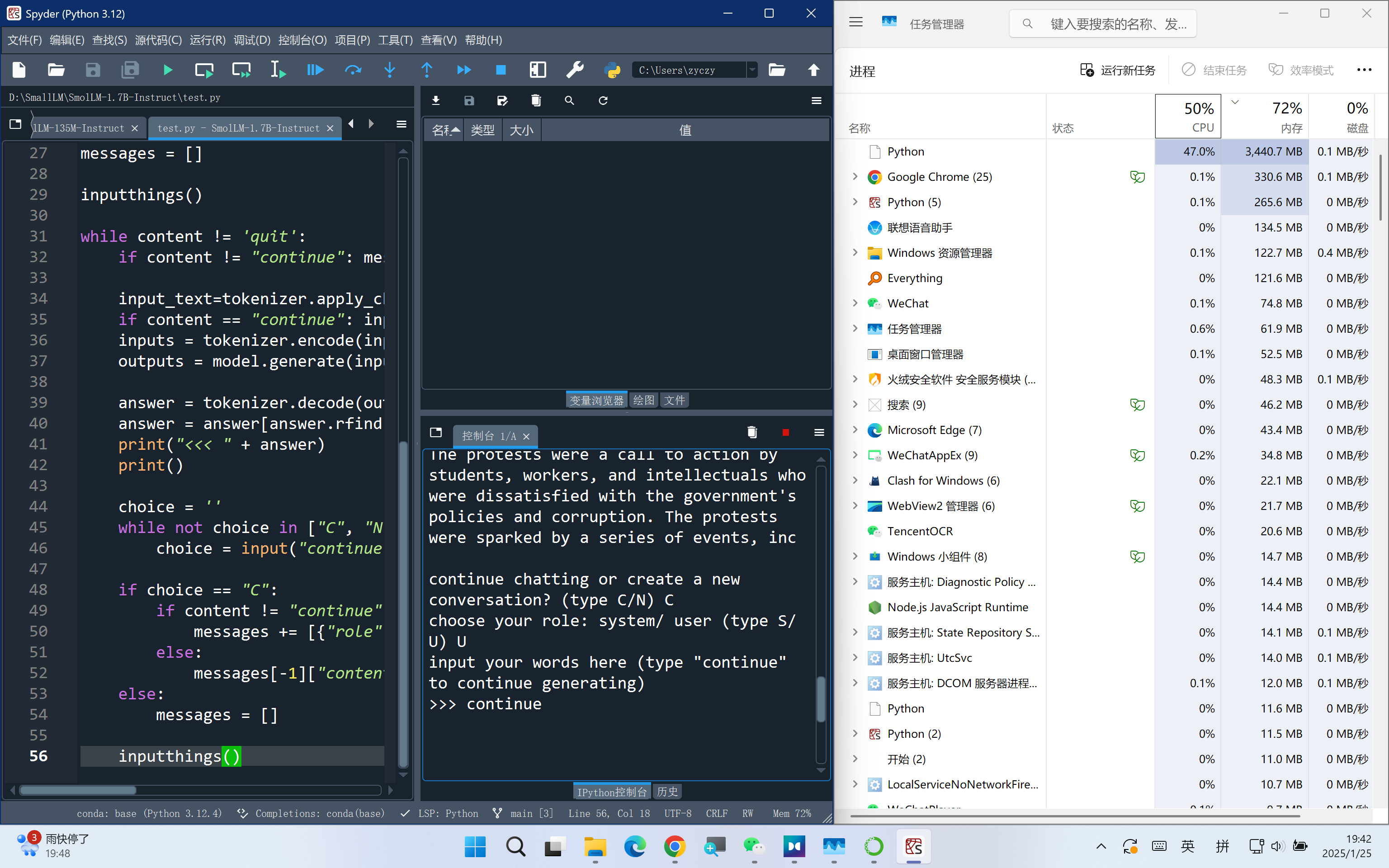Viewport: 1389px width, 868px height.
Task: Switch to the 绘图 tab
Action: (643, 400)
